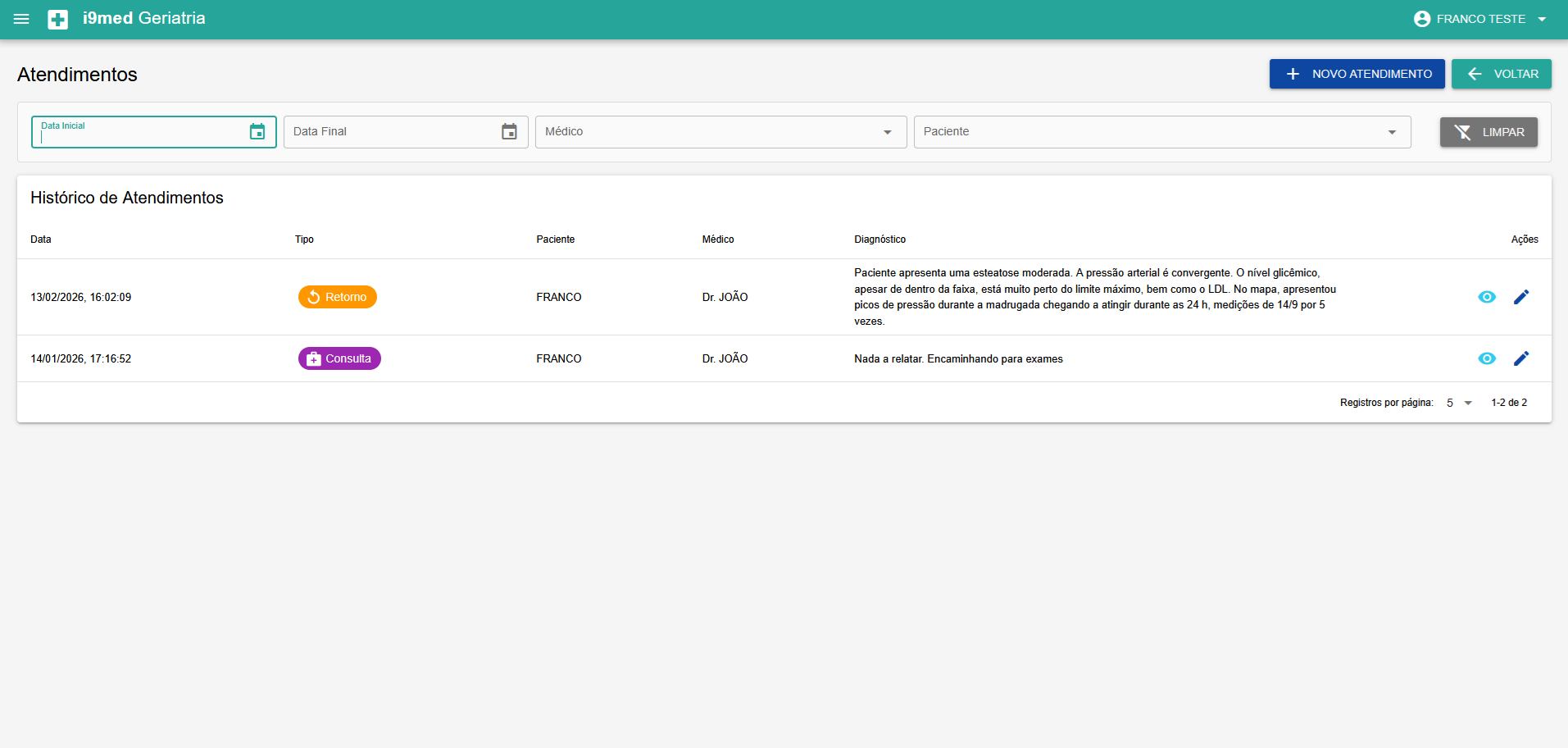
Task: Click the FRANCO TESTE user avatar icon
Action: [1422, 19]
